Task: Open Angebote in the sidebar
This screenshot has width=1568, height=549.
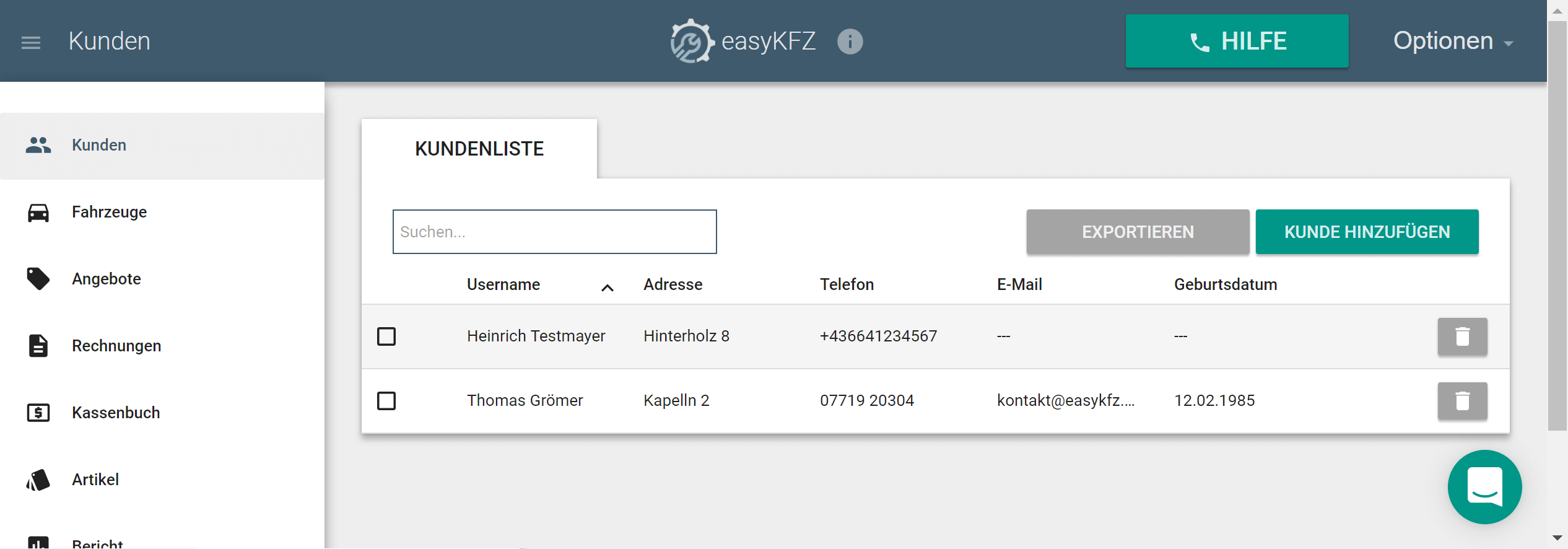Action: pyautogui.click(x=162, y=279)
